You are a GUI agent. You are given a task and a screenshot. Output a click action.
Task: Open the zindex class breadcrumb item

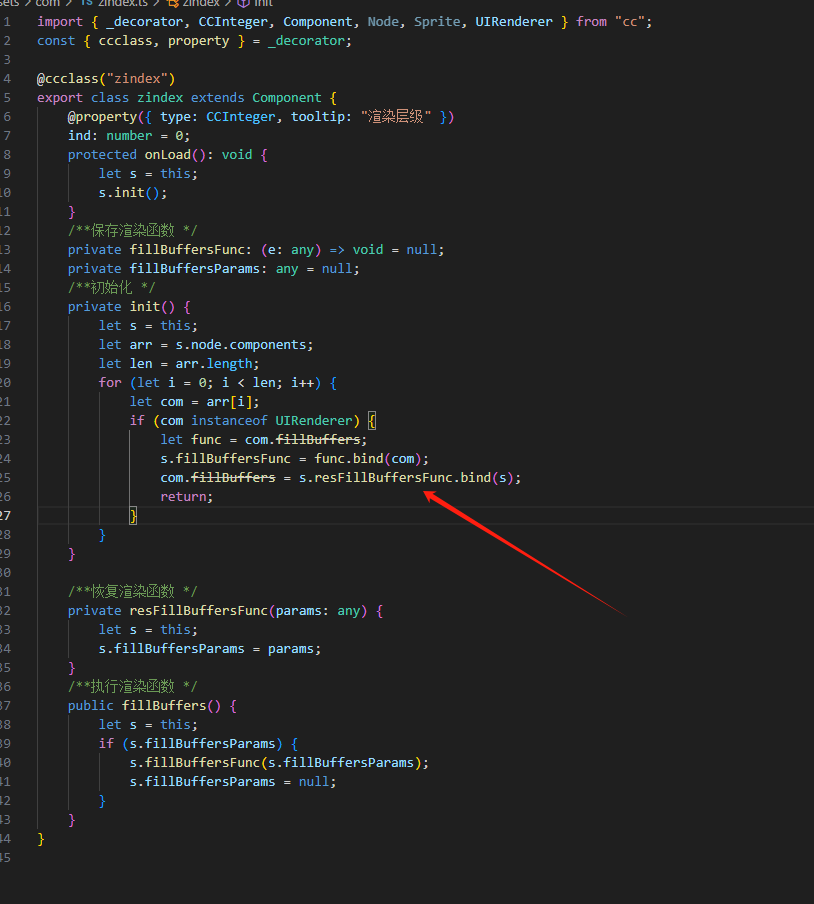(x=193, y=3)
